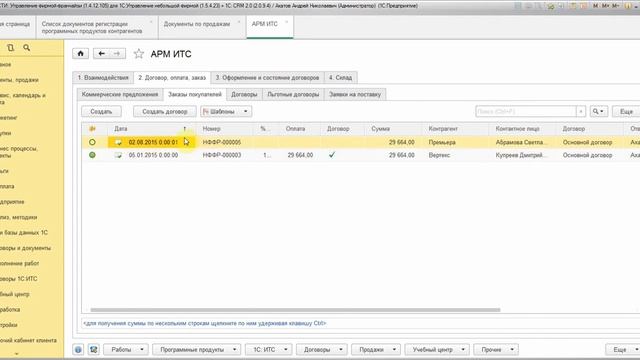Sort by the Дата column header

152,129
